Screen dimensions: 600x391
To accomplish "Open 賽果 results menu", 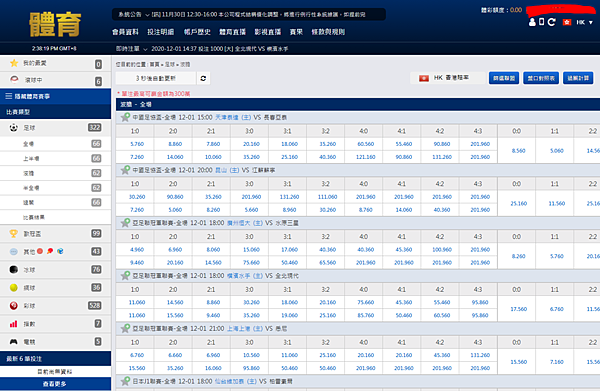I will pyautogui.click(x=296, y=32).
